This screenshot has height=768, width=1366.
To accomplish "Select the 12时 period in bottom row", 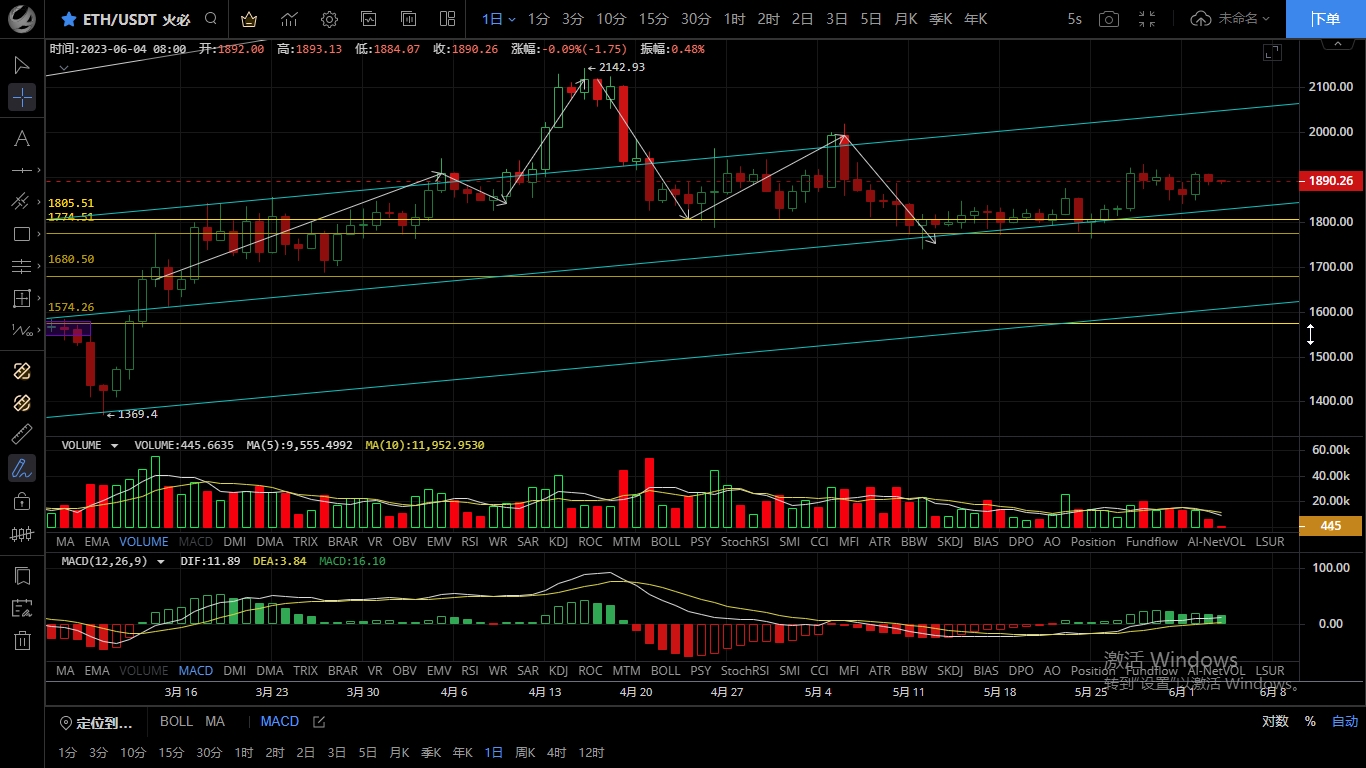I will point(591,753).
